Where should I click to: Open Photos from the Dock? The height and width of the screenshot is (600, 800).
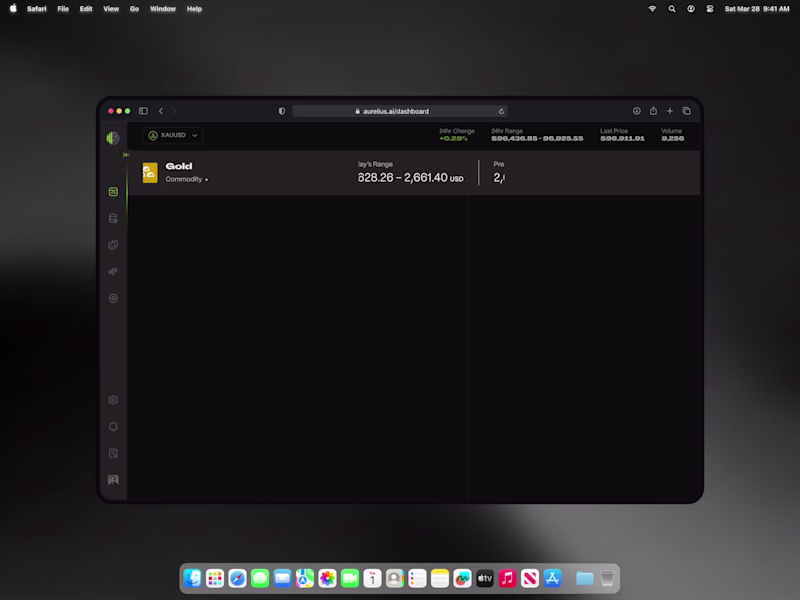pyautogui.click(x=327, y=578)
